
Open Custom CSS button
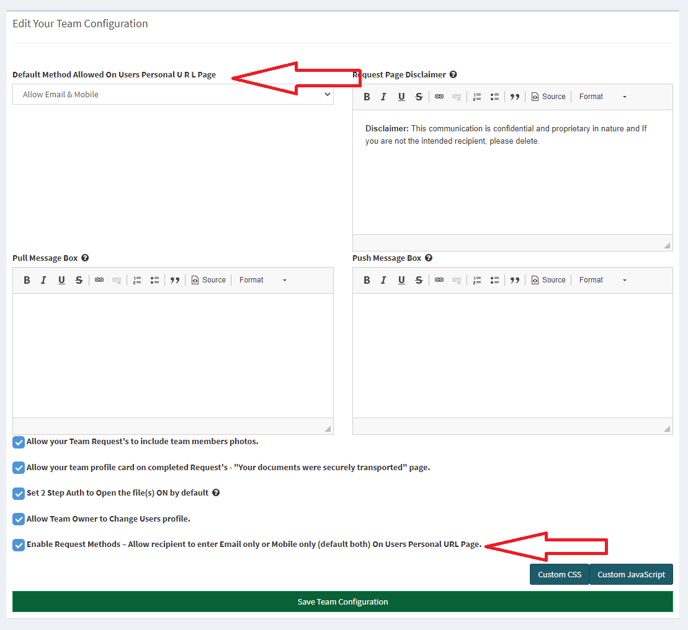(x=559, y=574)
